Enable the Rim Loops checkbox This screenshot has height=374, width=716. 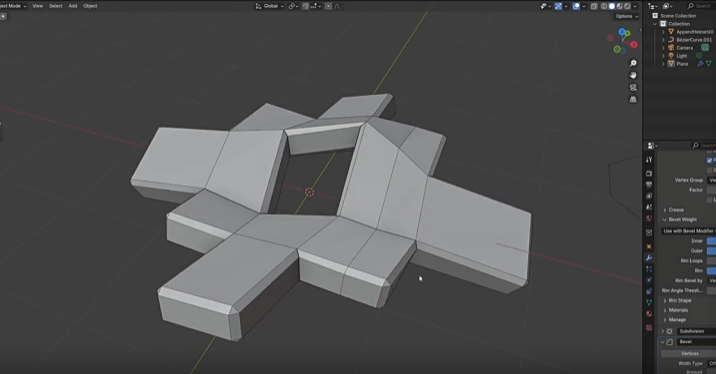point(711,261)
